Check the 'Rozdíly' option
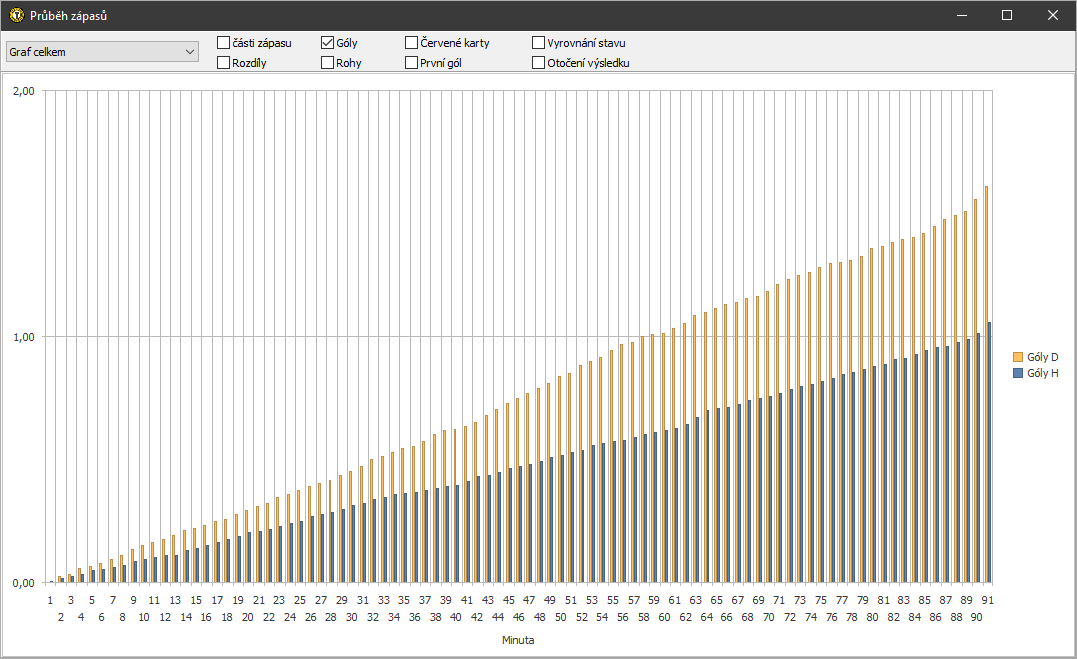 tap(223, 63)
